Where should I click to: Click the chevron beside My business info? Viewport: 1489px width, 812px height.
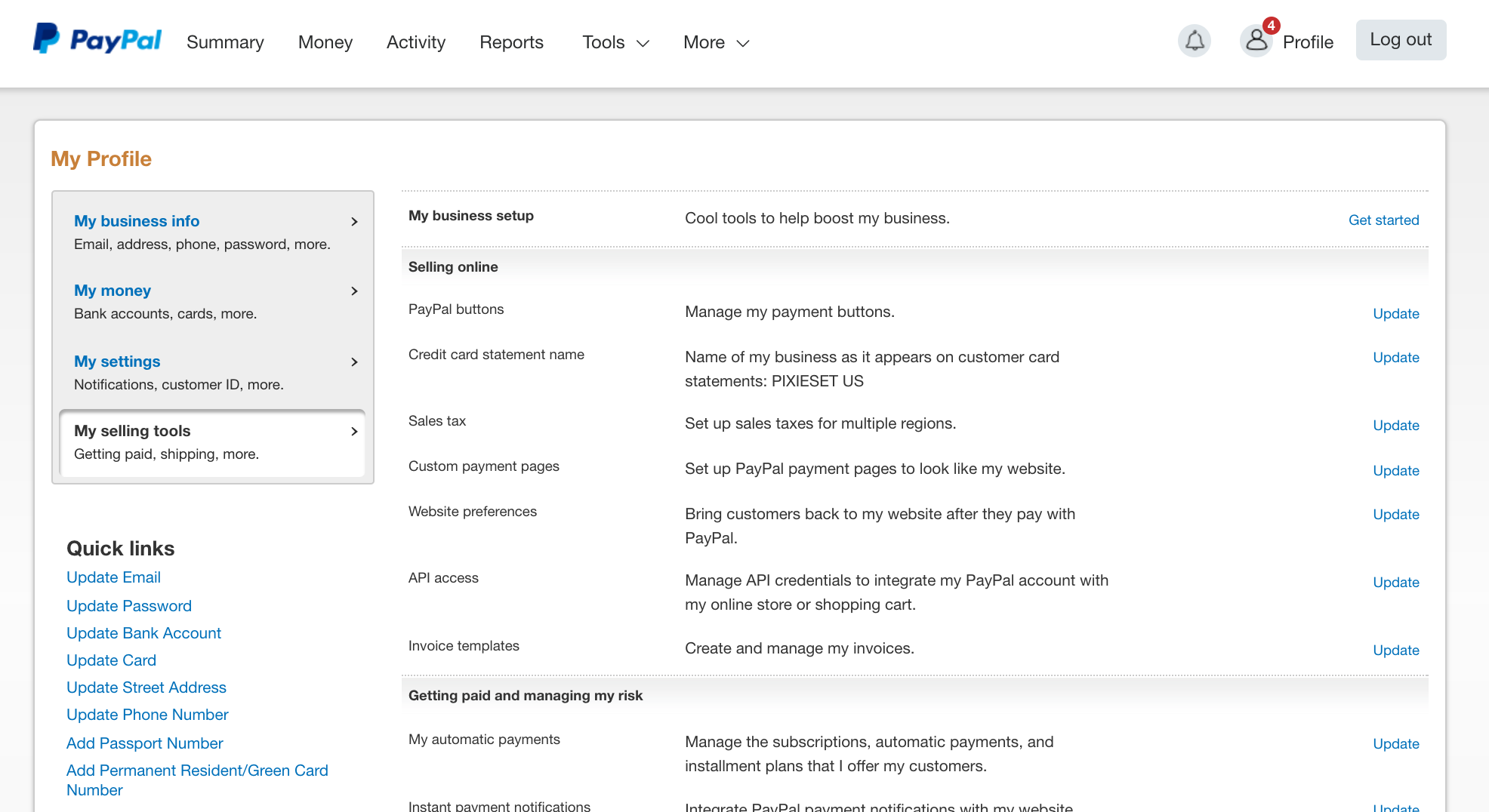pyautogui.click(x=354, y=222)
